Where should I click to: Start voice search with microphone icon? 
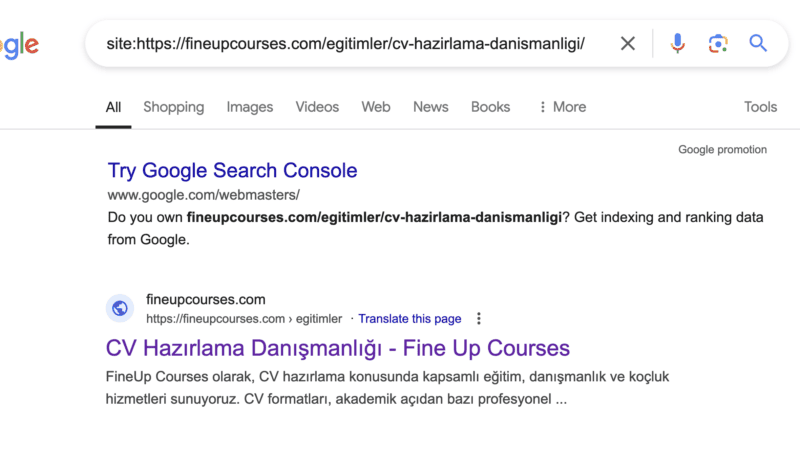pos(678,43)
